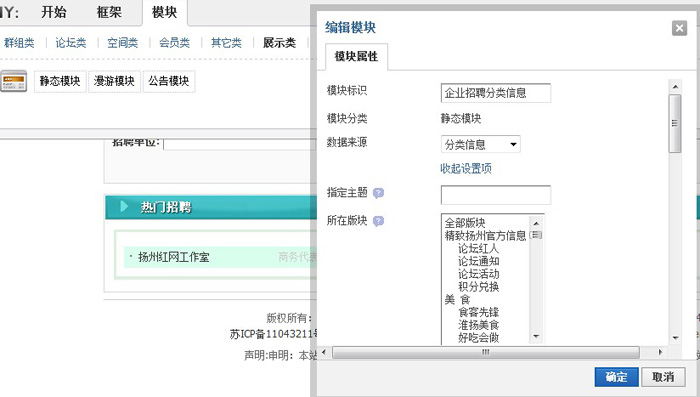
Task: Open the 群组类 module category
Action: pyautogui.click(x=19, y=43)
